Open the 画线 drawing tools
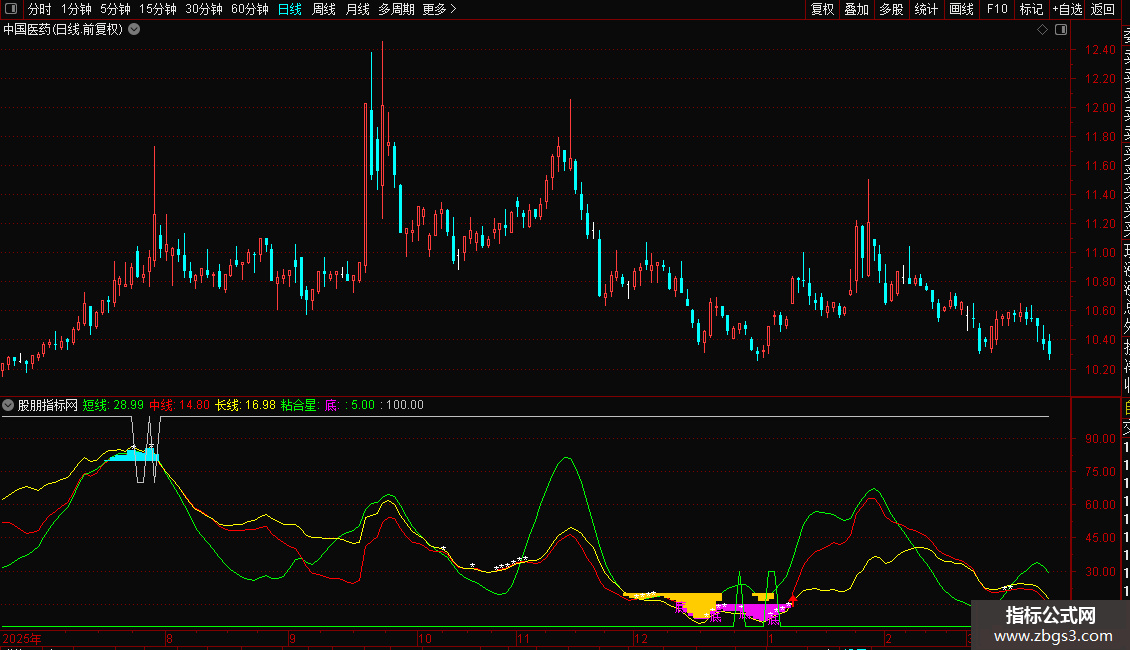This screenshot has width=1130, height=650. pyautogui.click(x=961, y=9)
